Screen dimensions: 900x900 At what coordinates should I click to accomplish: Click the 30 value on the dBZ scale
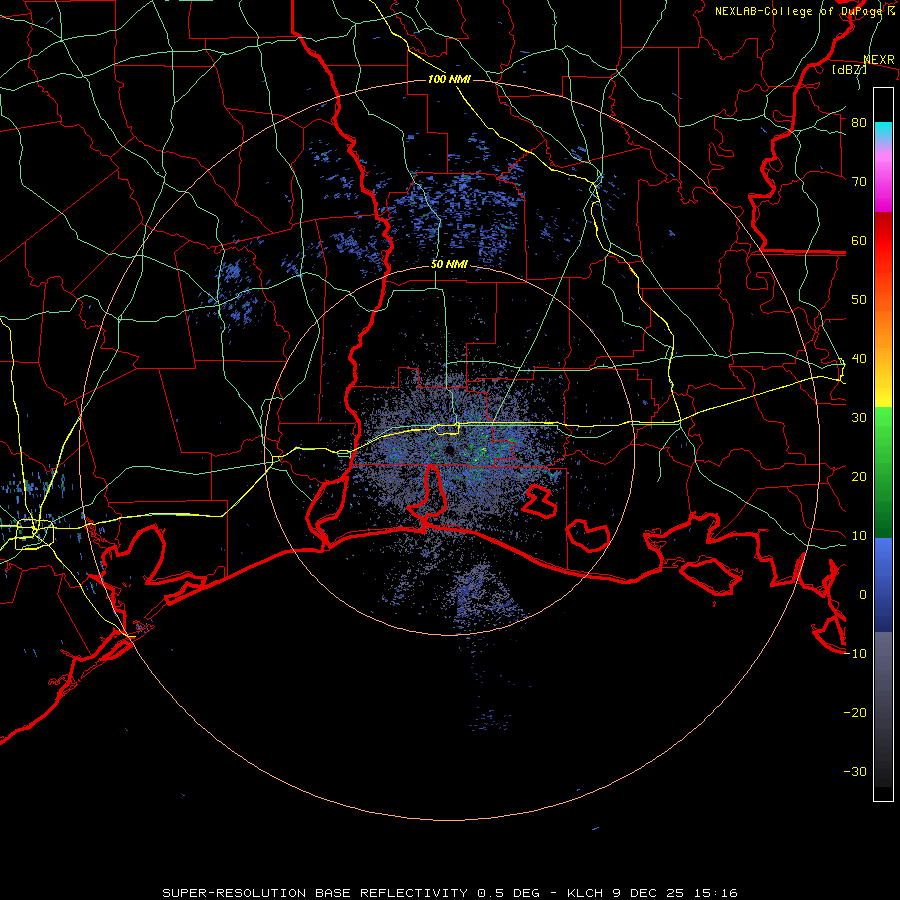point(859,418)
